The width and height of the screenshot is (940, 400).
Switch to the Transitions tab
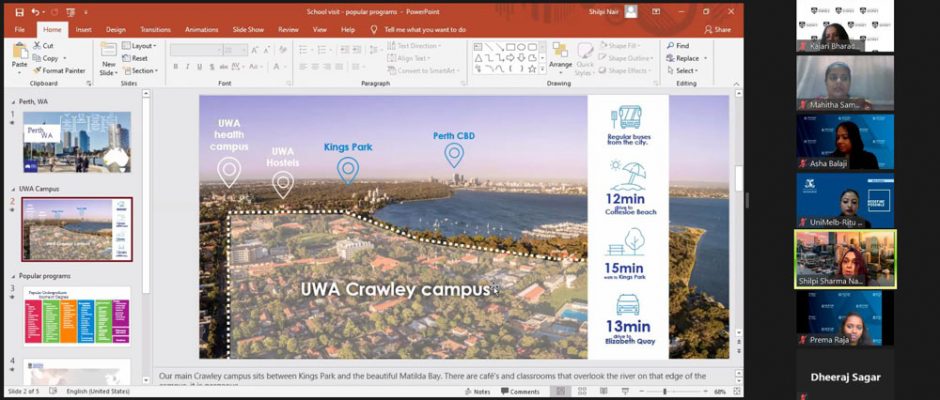point(156,29)
